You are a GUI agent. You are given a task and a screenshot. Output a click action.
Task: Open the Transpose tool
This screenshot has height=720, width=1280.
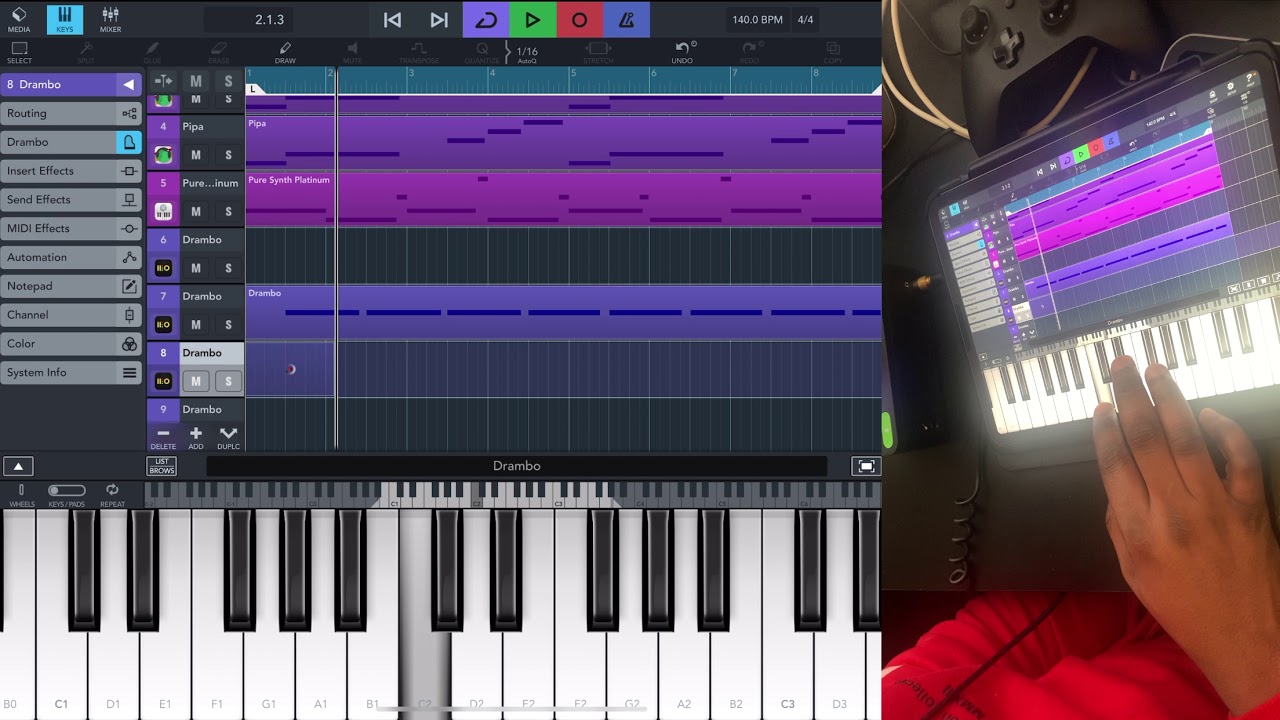coord(419,53)
